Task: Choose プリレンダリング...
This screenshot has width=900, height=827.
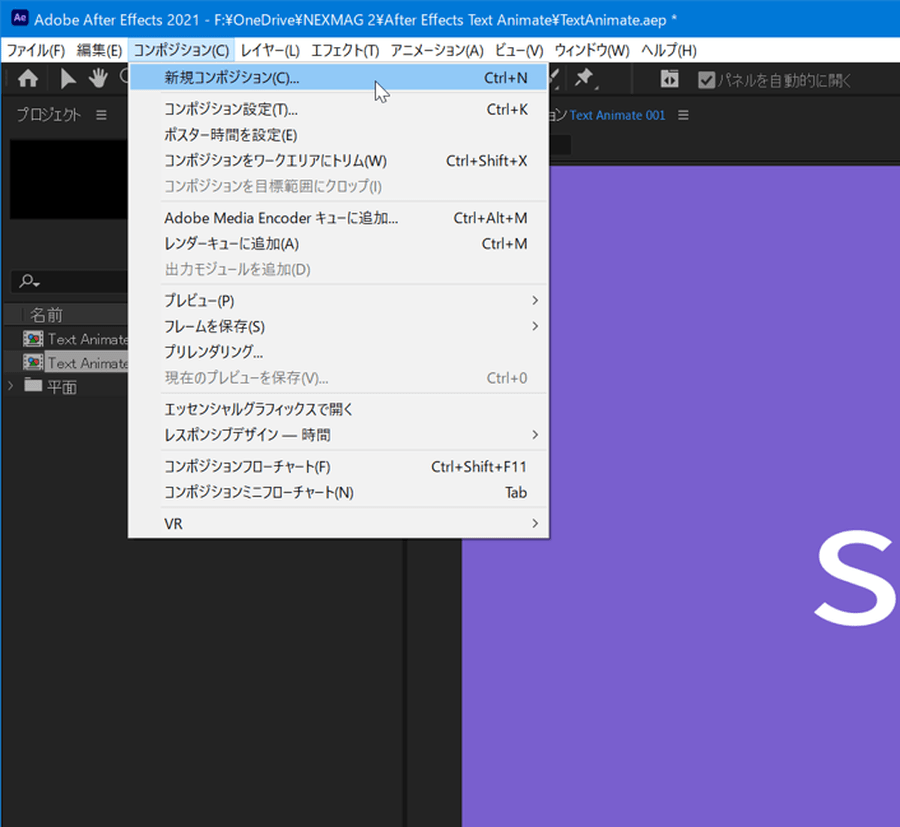Action: (x=339, y=352)
